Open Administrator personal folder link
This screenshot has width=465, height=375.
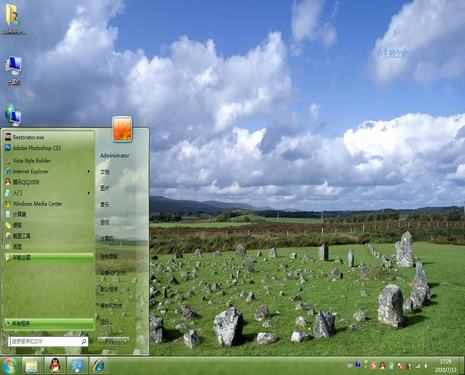114,156
